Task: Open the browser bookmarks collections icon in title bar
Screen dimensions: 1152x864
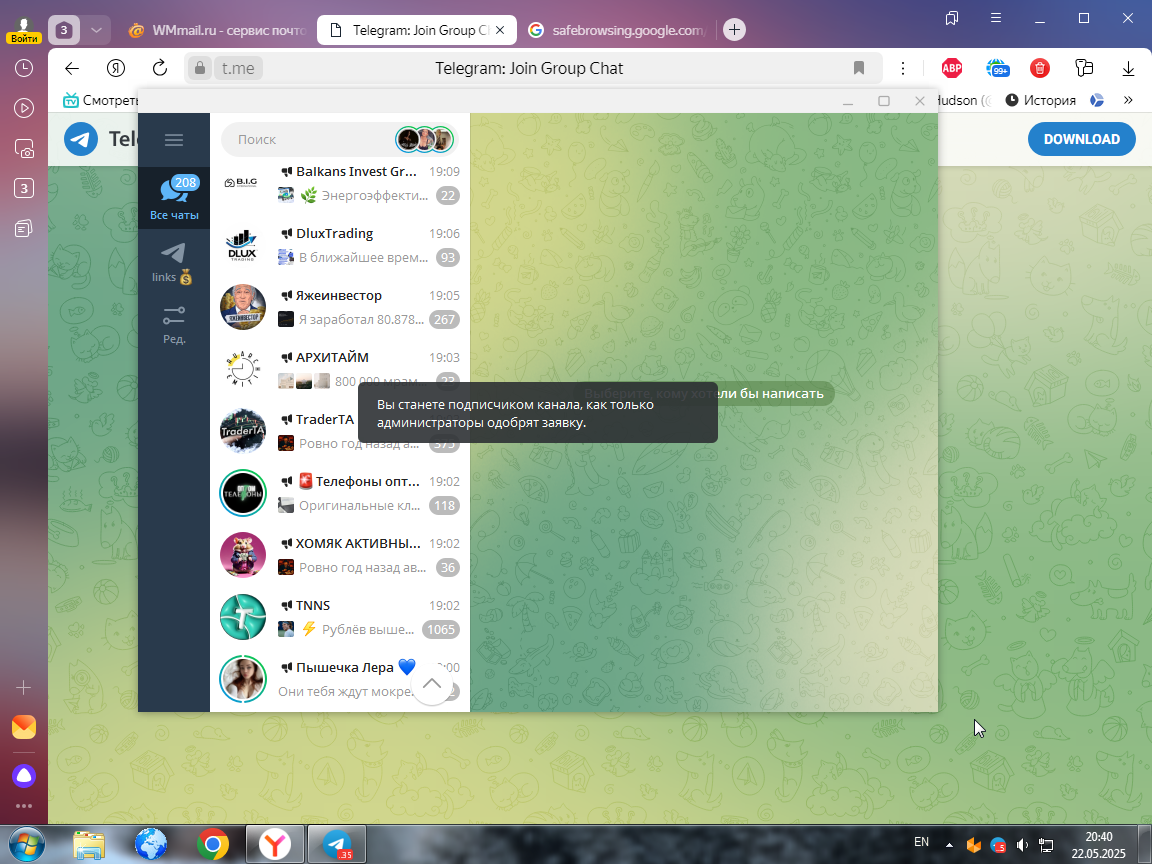Action: (x=951, y=18)
